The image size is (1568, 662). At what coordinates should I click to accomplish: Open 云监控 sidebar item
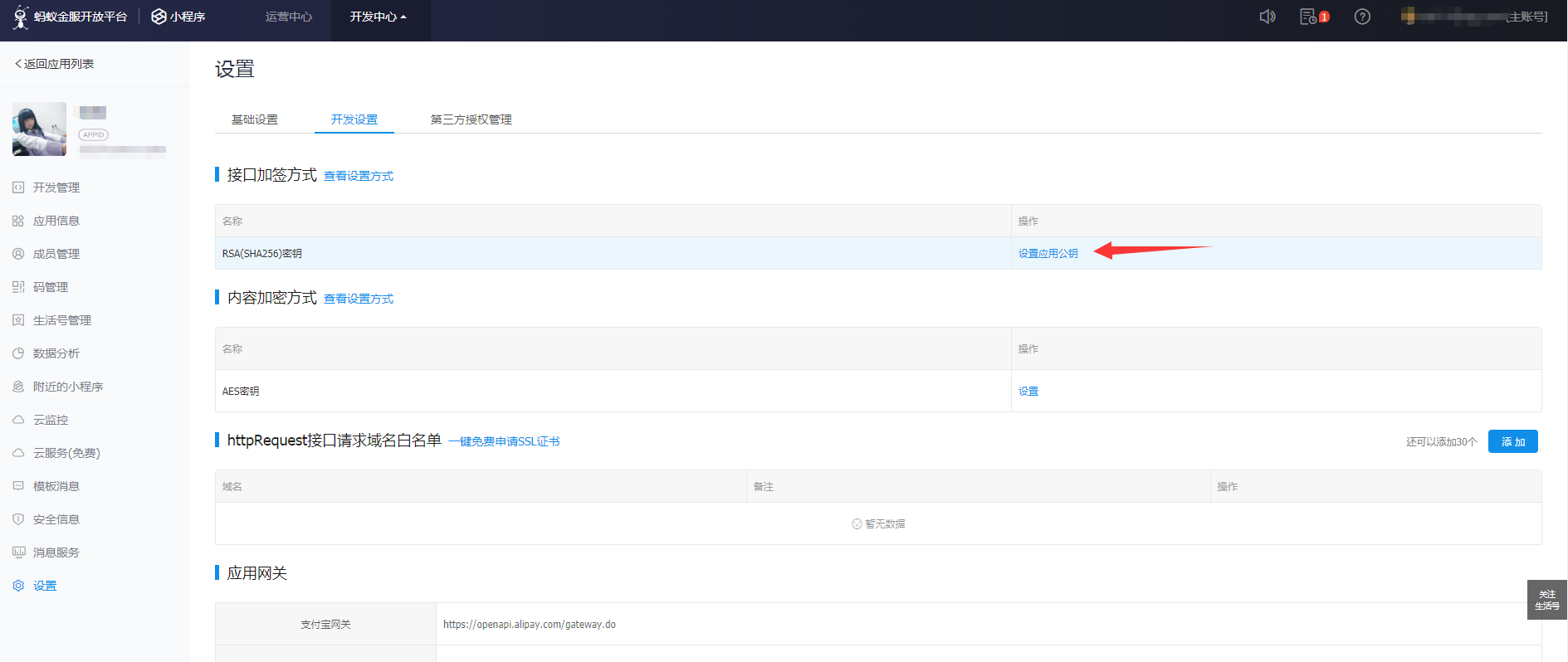[x=50, y=420]
